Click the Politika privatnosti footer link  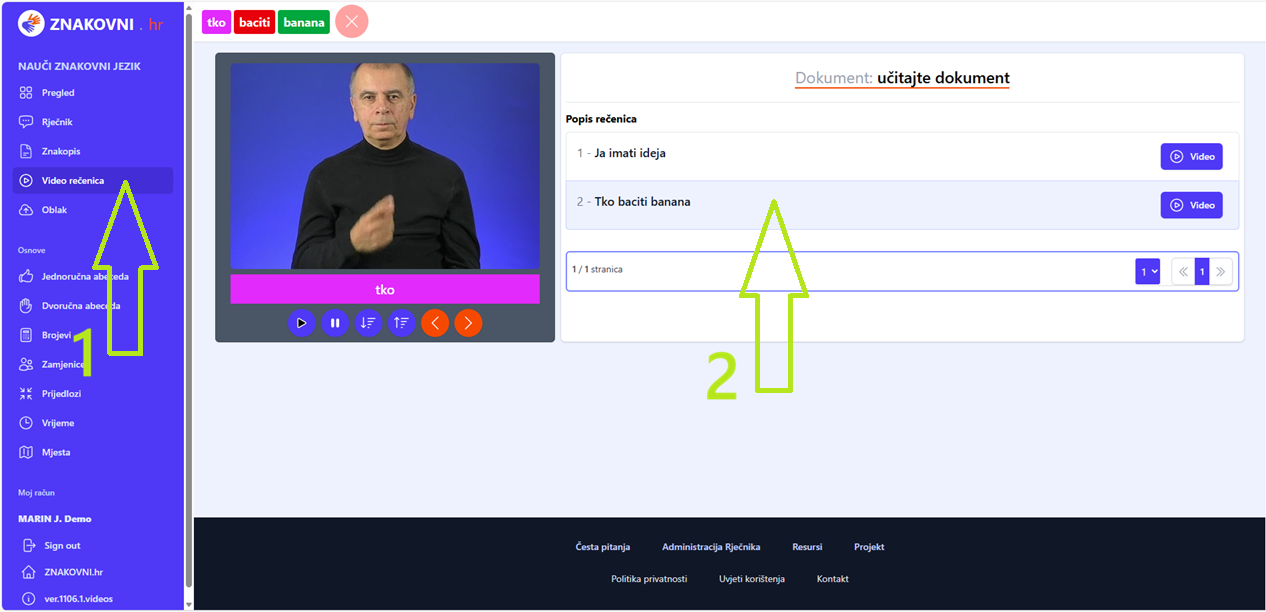pyautogui.click(x=650, y=578)
